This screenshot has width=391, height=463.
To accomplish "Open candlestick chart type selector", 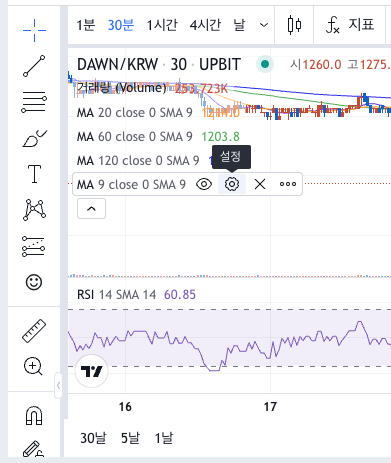I will point(294,25).
